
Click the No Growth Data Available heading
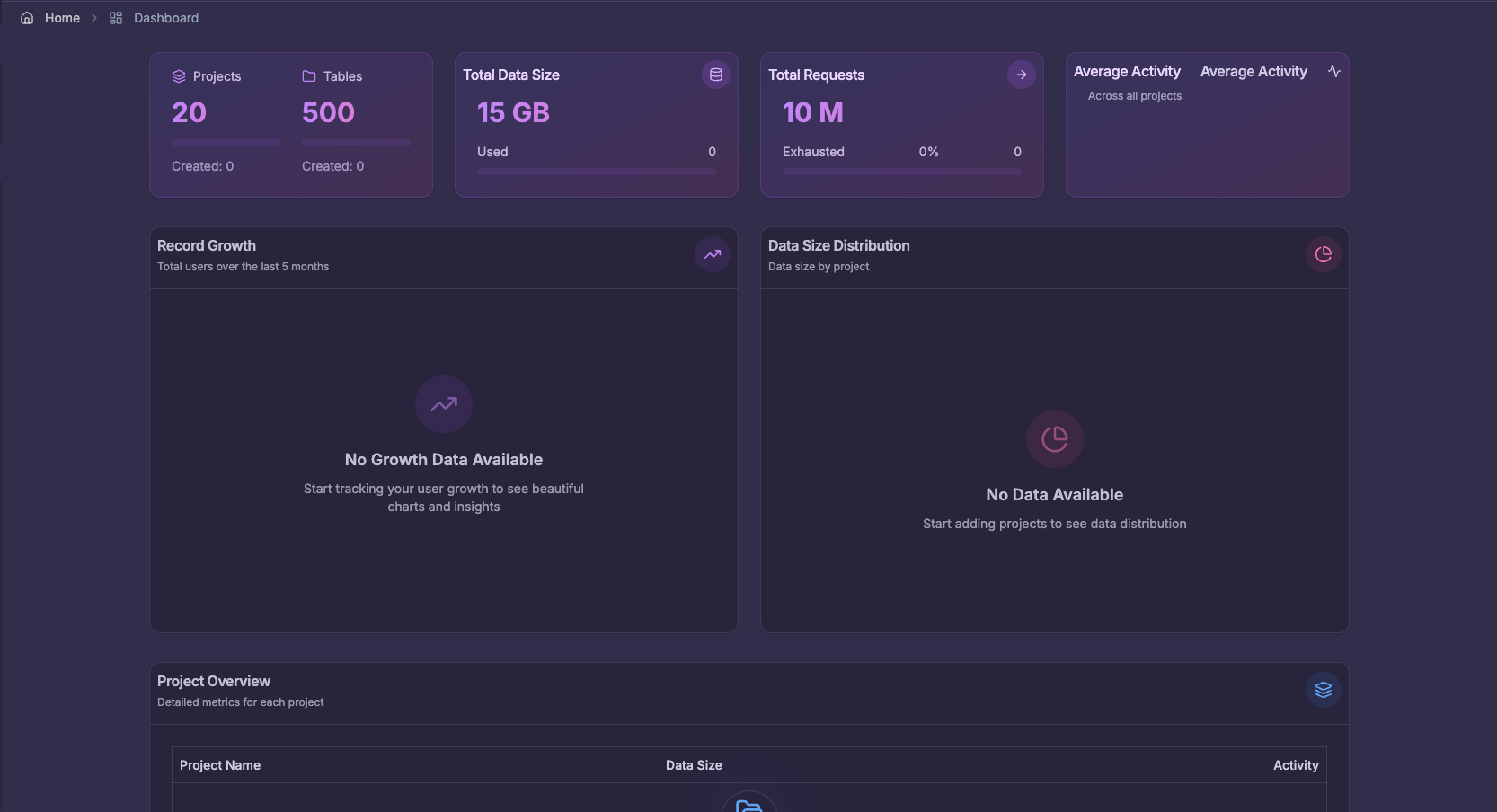tap(444, 460)
